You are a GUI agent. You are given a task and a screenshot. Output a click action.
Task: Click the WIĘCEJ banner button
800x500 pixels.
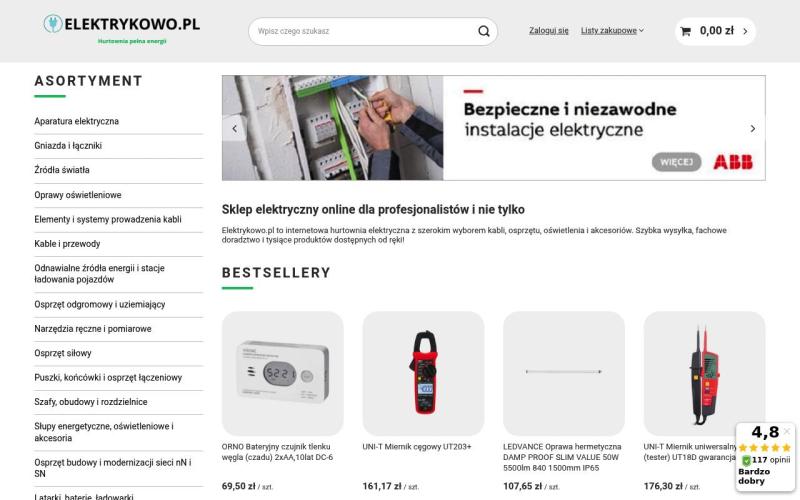(x=677, y=162)
